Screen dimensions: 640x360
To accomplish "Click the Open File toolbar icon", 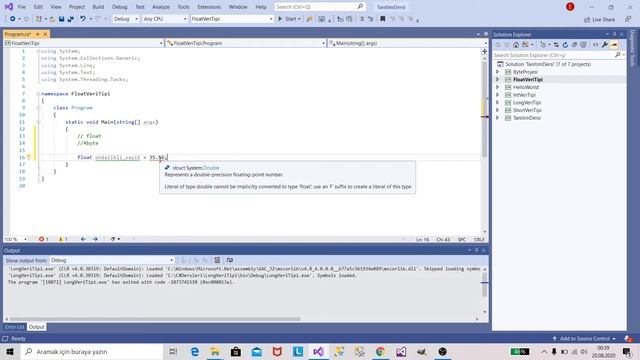I will tap(52, 19).
